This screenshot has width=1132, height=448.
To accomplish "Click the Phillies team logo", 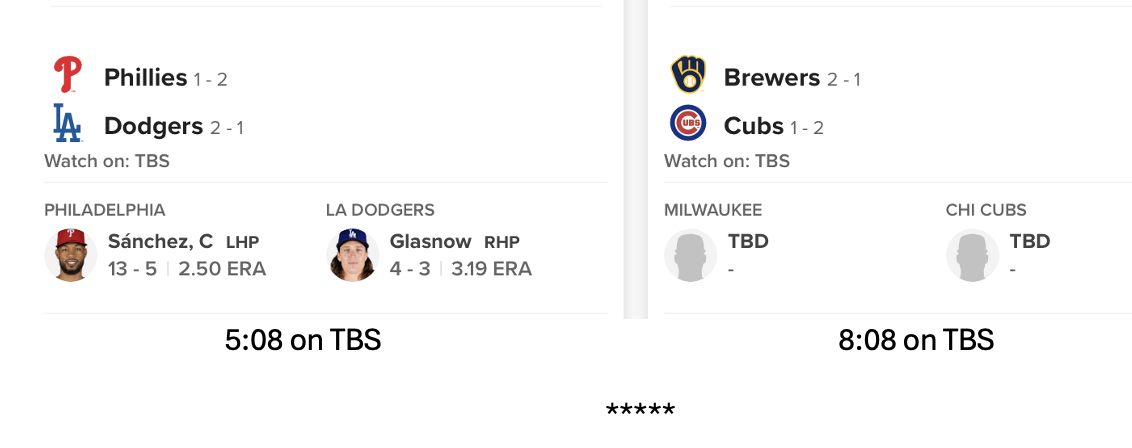I will 68,76.
